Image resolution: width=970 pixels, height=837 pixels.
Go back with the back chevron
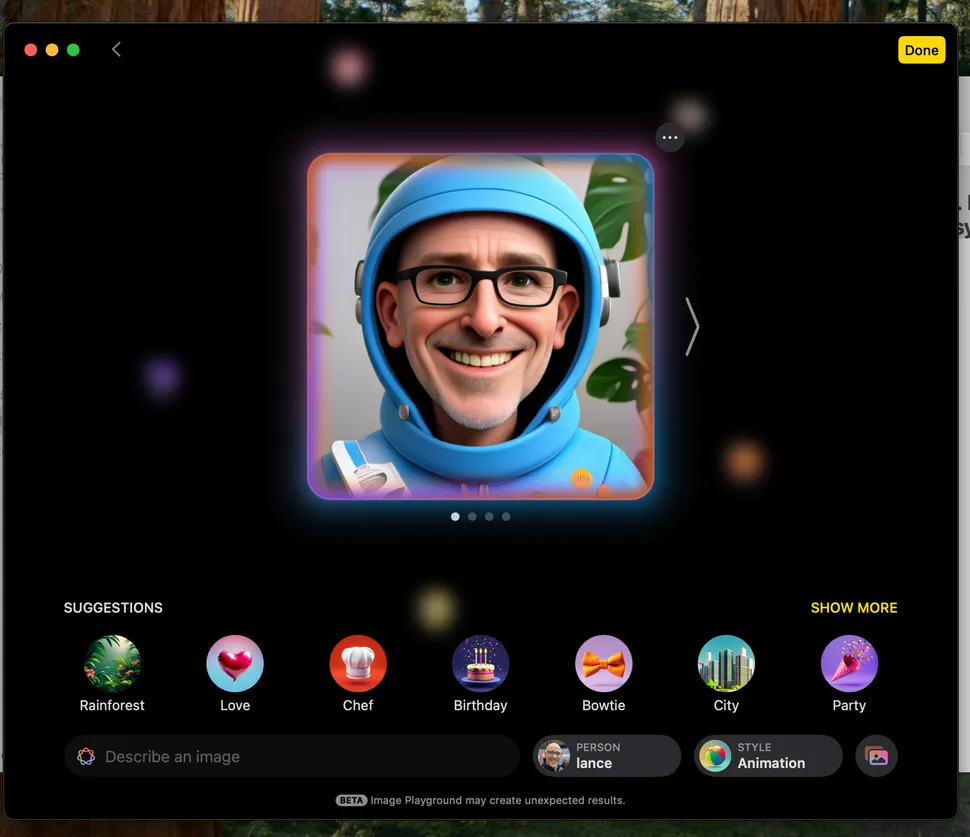pos(116,49)
